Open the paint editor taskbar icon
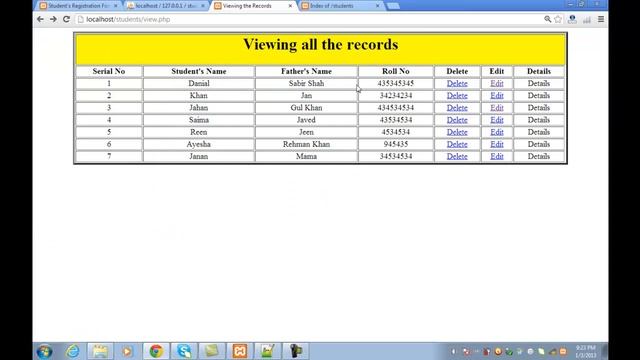Screen dimensions: 640x360 267,351
